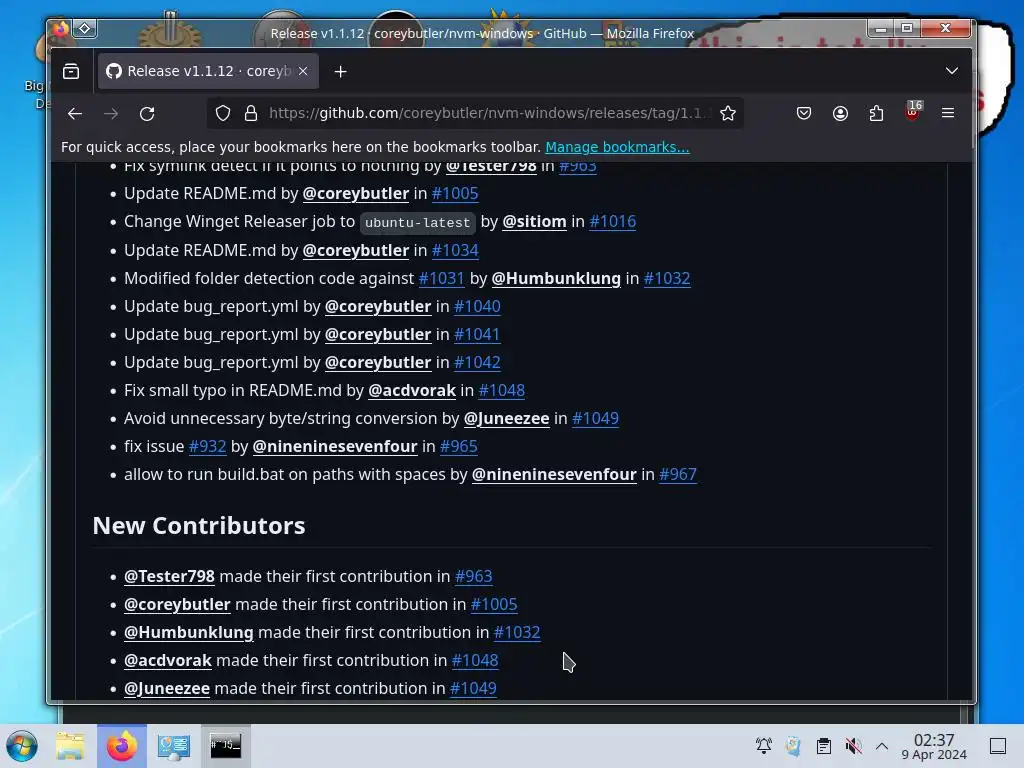Open the file manager in taskbar
1024x768 pixels.
tap(71, 746)
